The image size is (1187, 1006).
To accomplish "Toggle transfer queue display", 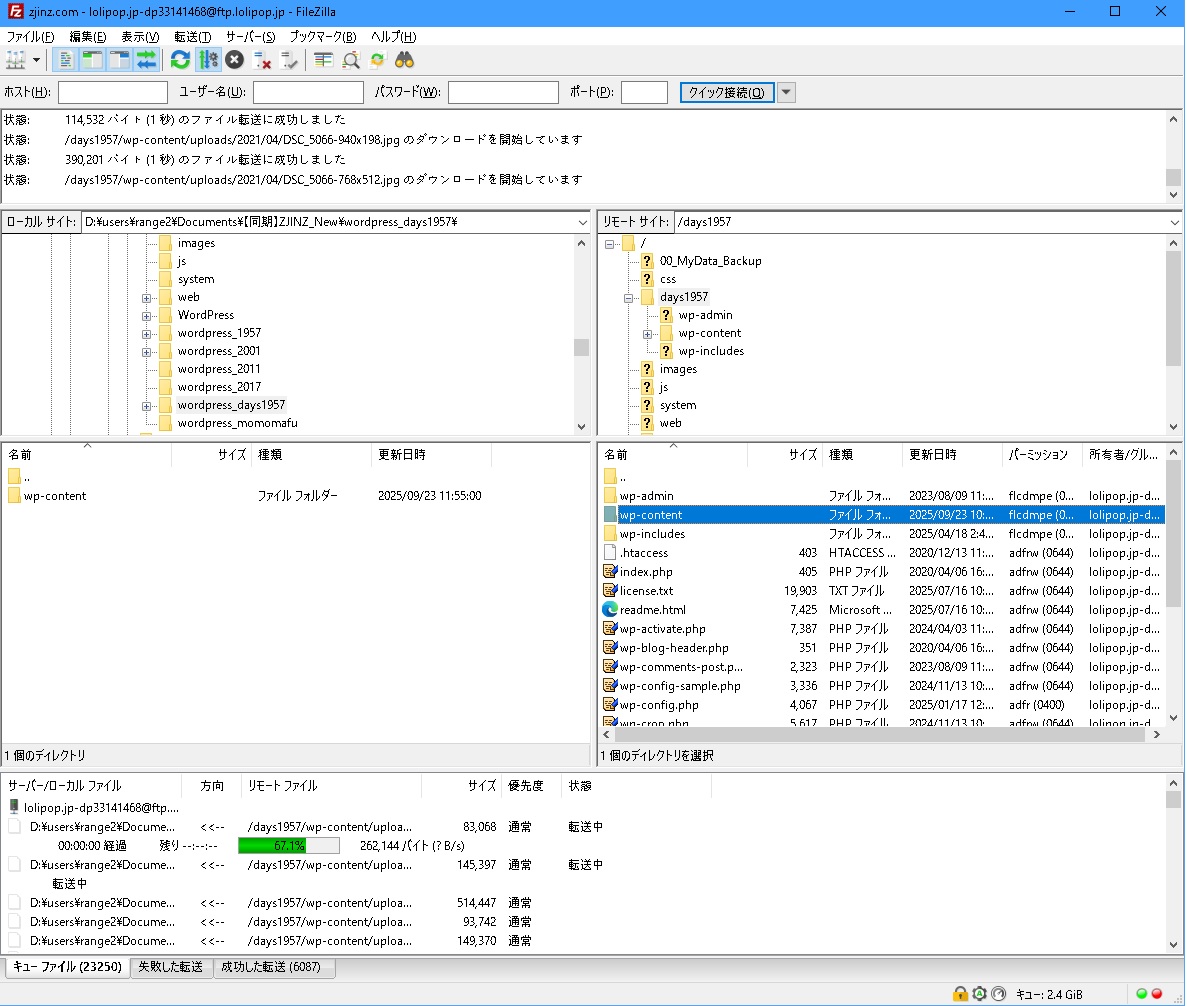I will click(147, 60).
